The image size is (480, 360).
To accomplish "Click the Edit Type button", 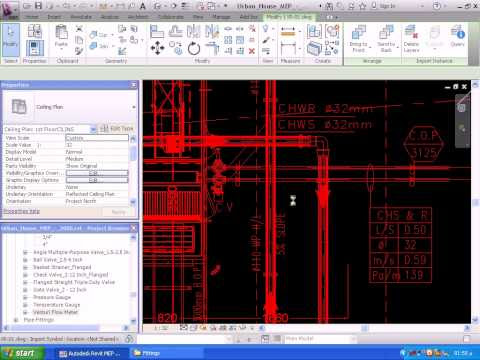I will (x=117, y=129).
